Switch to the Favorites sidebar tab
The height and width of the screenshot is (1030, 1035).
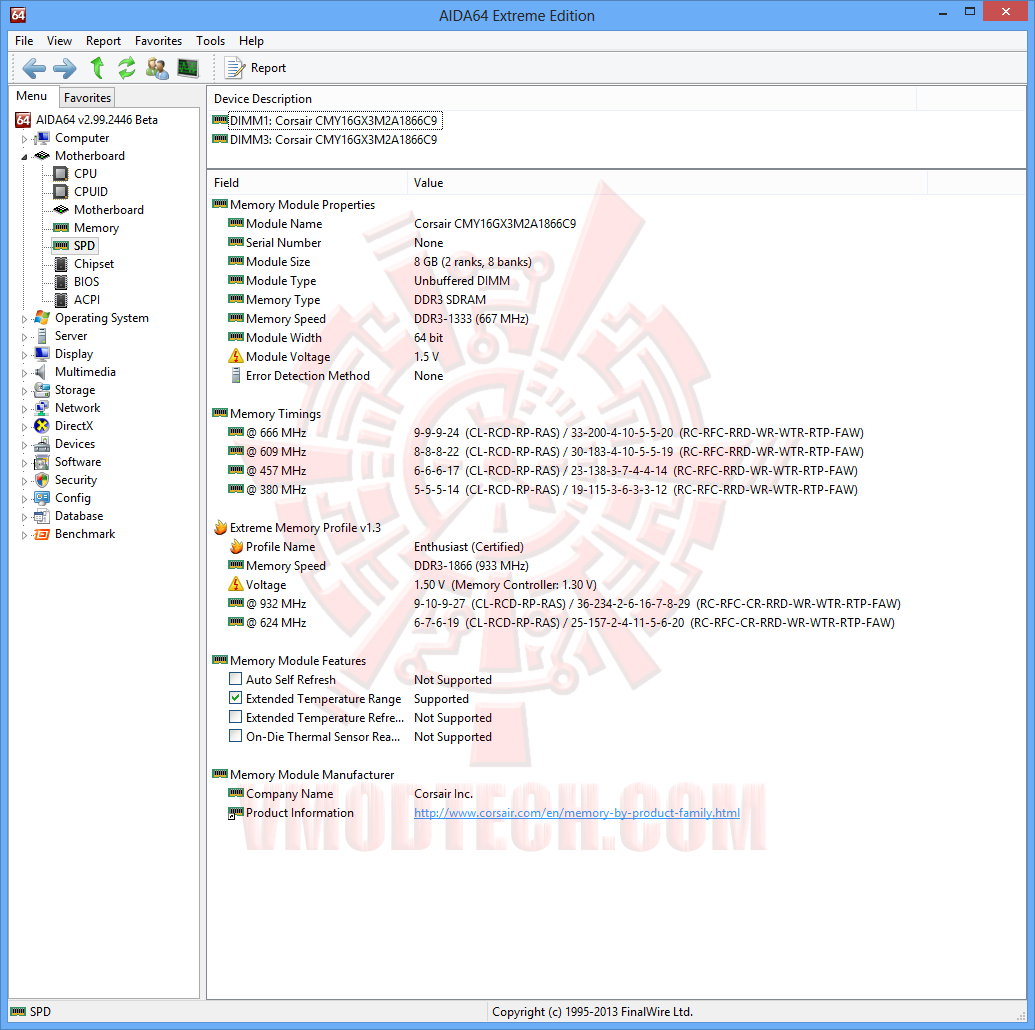tap(87, 98)
